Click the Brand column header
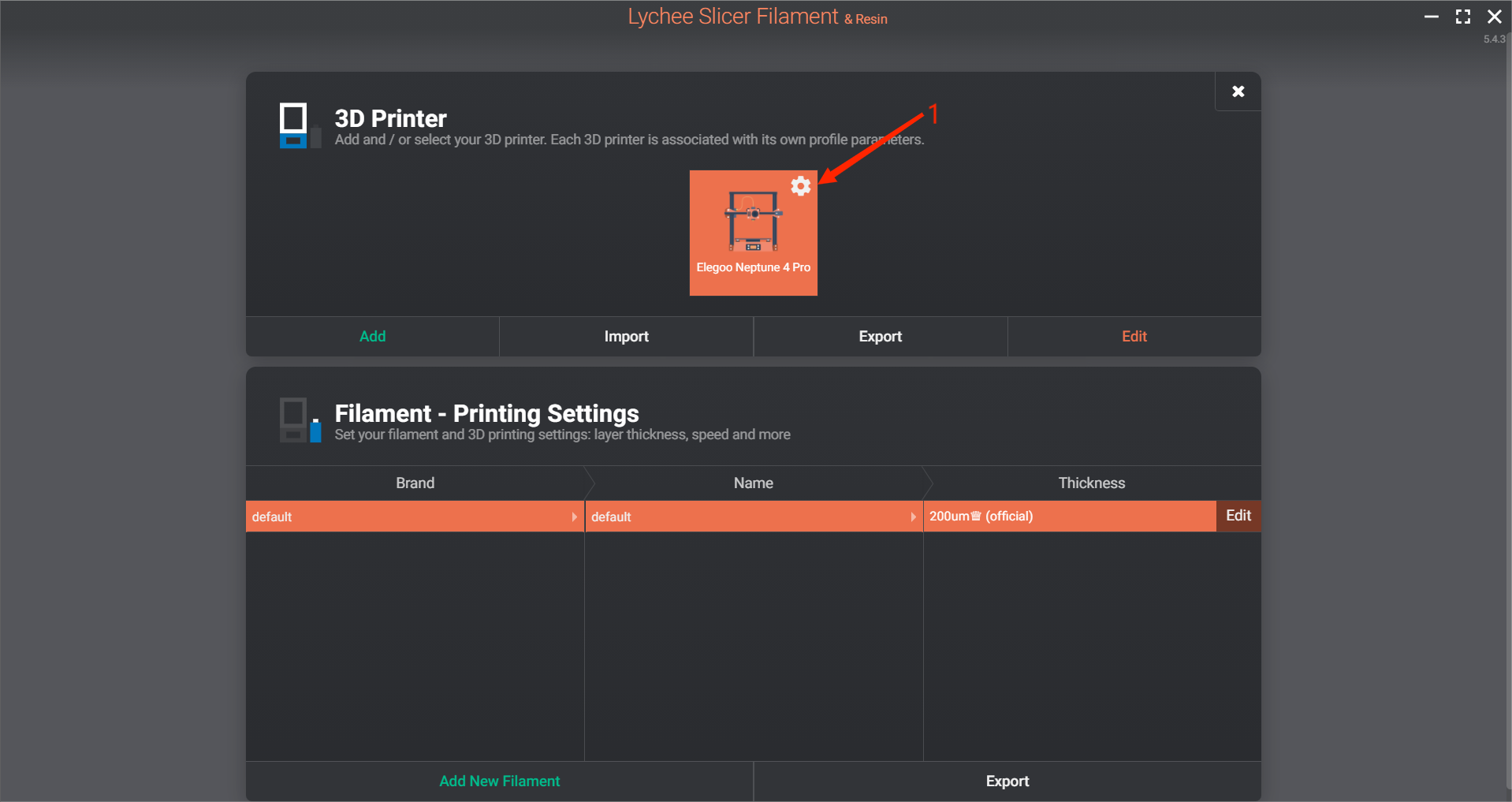1512x802 pixels. click(415, 483)
